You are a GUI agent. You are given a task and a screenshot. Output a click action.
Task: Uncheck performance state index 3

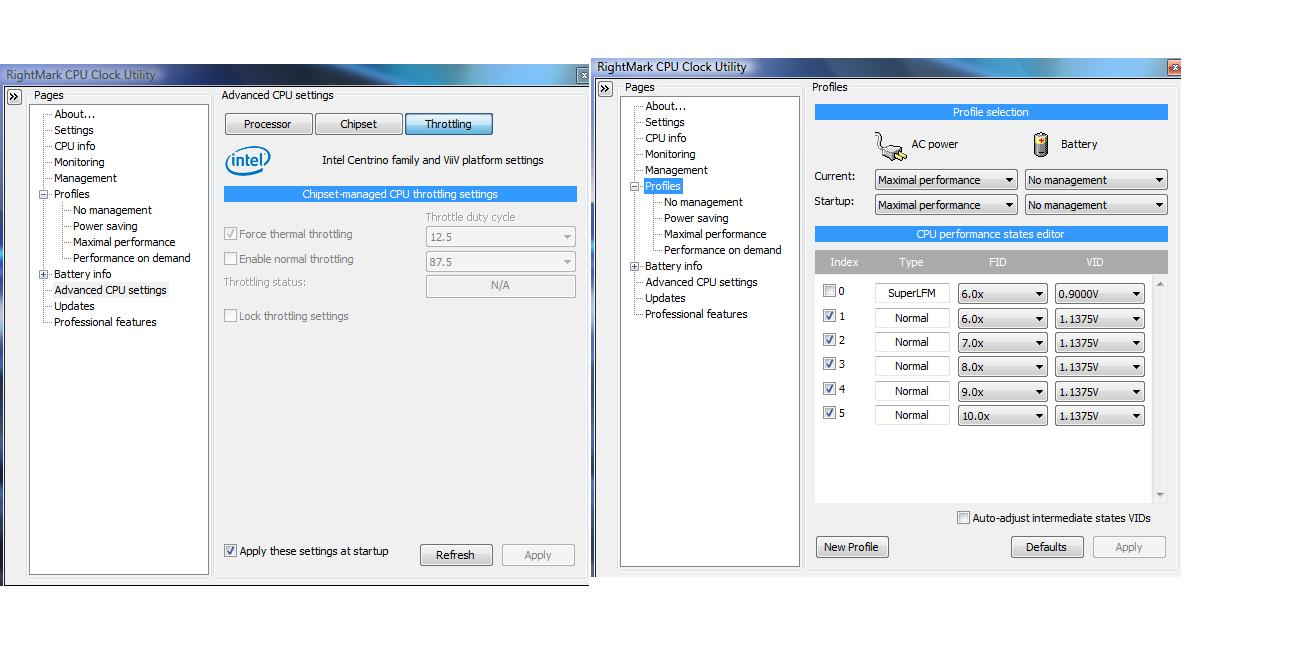[x=829, y=364]
